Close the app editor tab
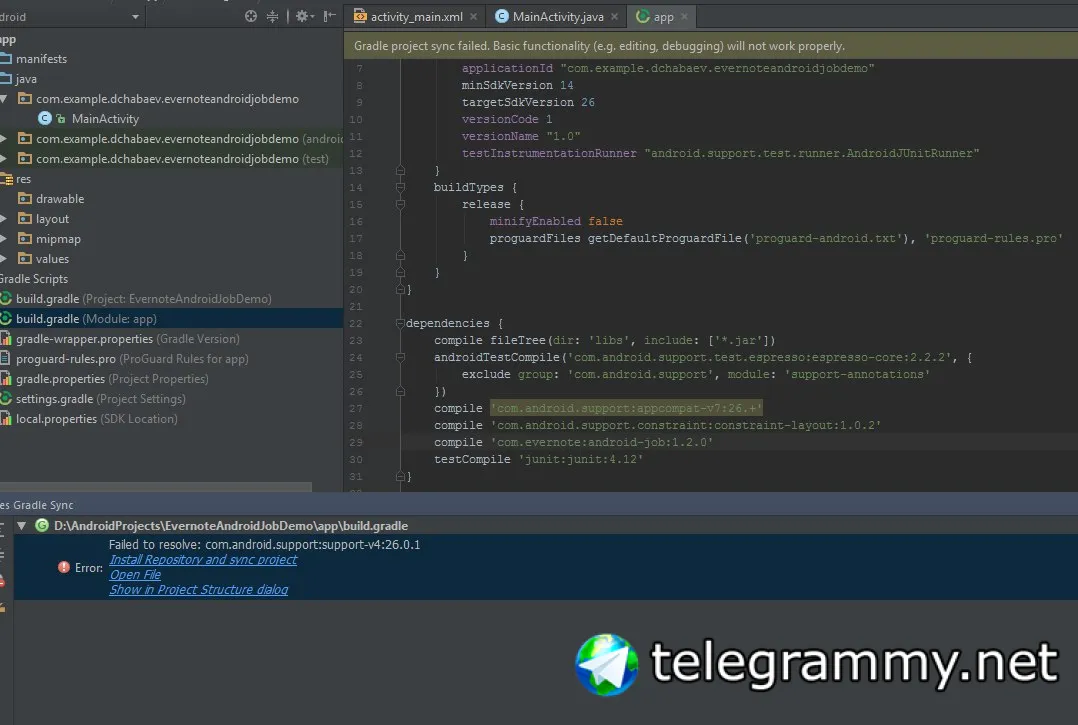1078x725 pixels. tap(684, 16)
